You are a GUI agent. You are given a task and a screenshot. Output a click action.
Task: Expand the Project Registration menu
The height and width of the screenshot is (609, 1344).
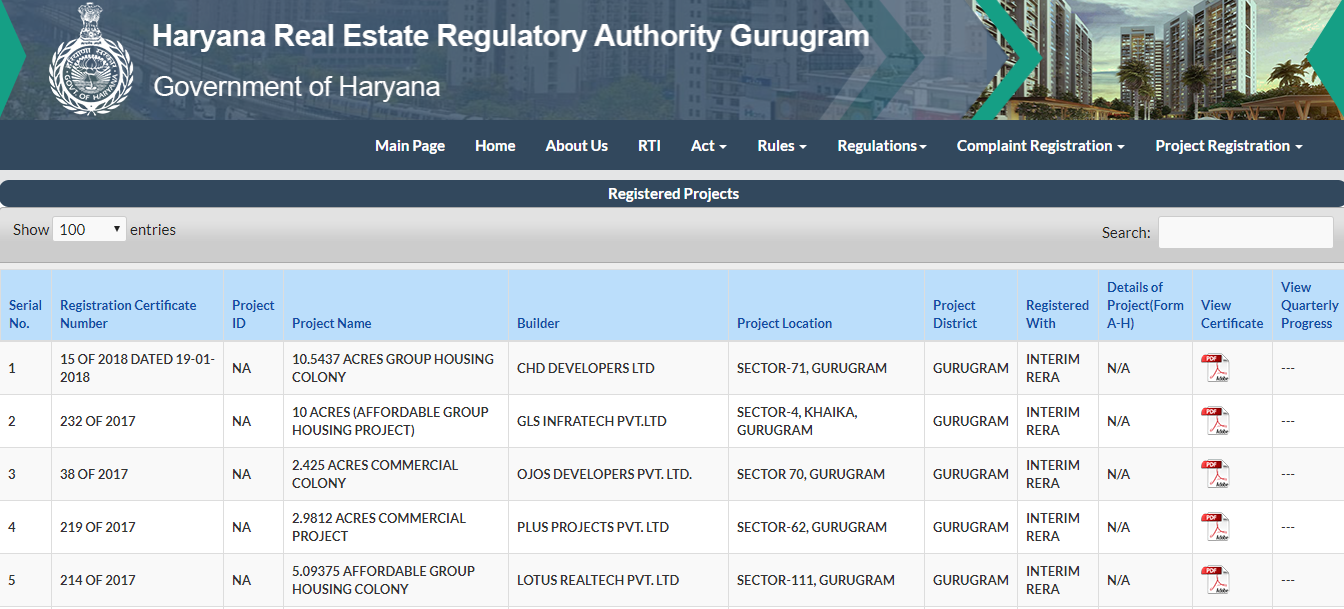[1228, 145]
